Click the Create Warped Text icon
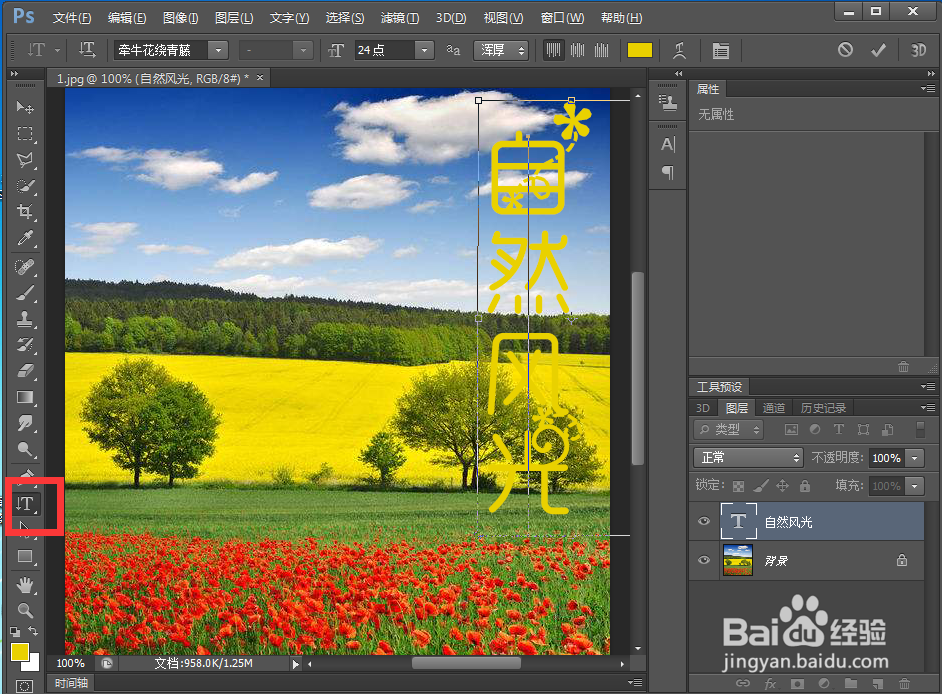The image size is (942, 694). tap(679, 50)
